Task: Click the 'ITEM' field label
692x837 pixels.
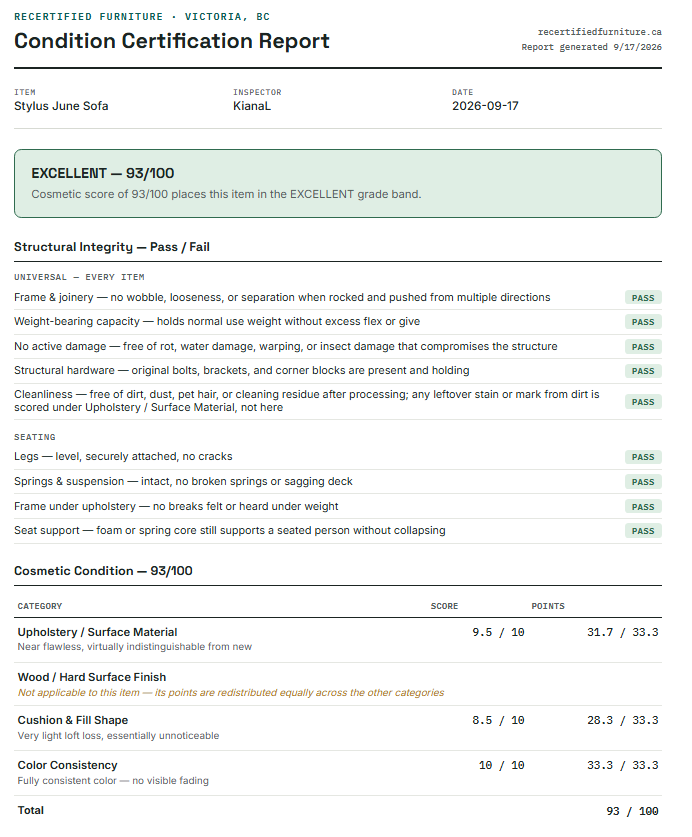Action: point(25,92)
